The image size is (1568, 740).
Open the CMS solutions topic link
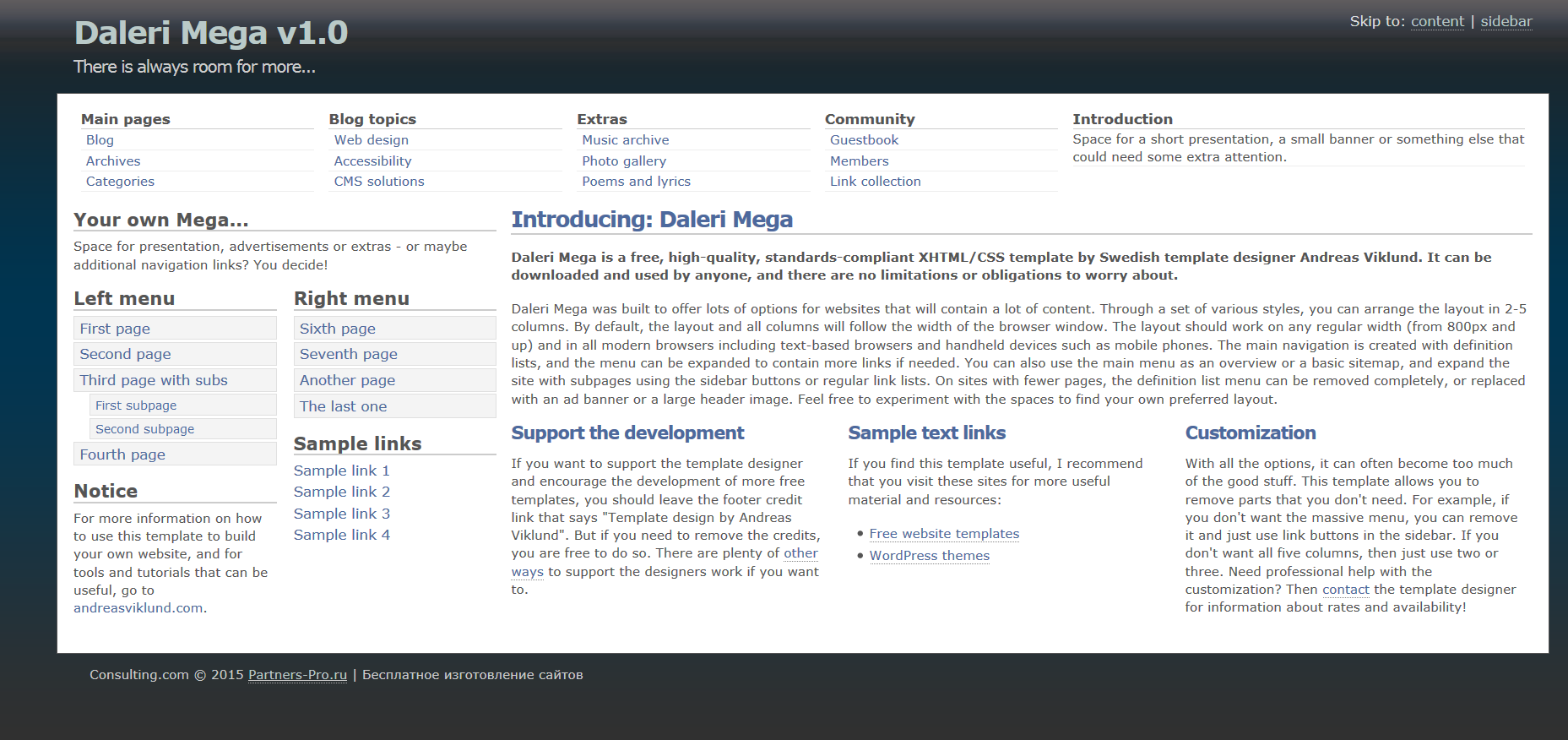tap(379, 182)
